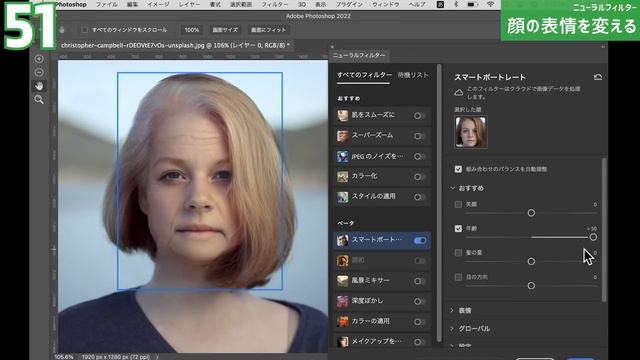Click the Wi-Fi icon in the menu bar
This screenshot has height=360, width=640.
point(491,4)
